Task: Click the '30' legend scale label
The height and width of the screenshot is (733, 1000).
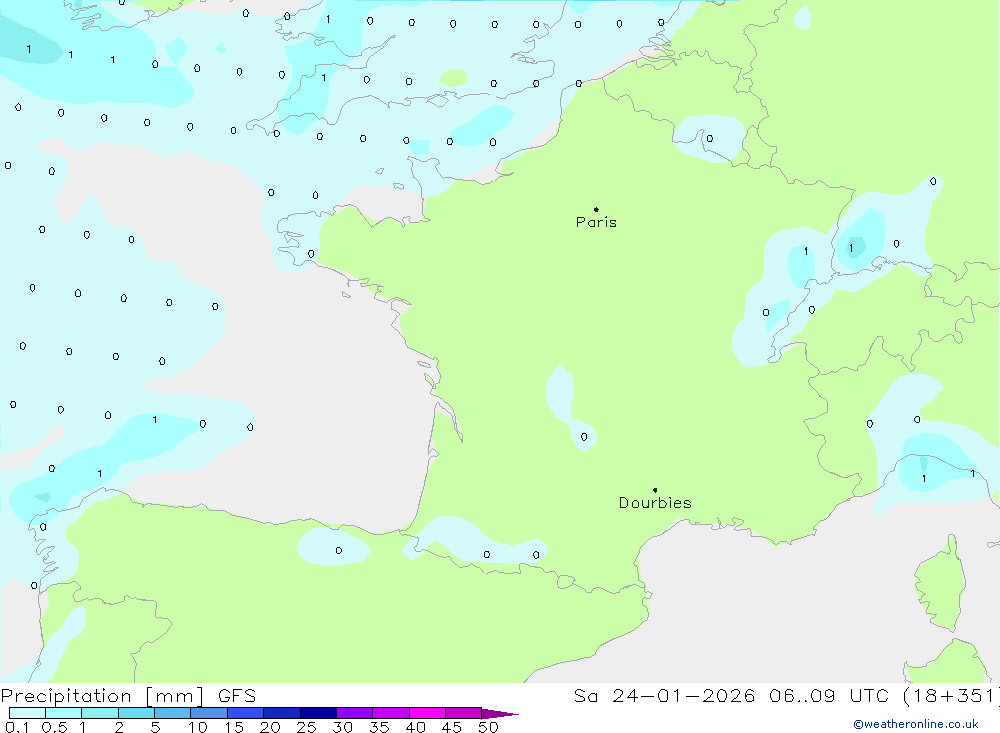Action: pos(342,727)
